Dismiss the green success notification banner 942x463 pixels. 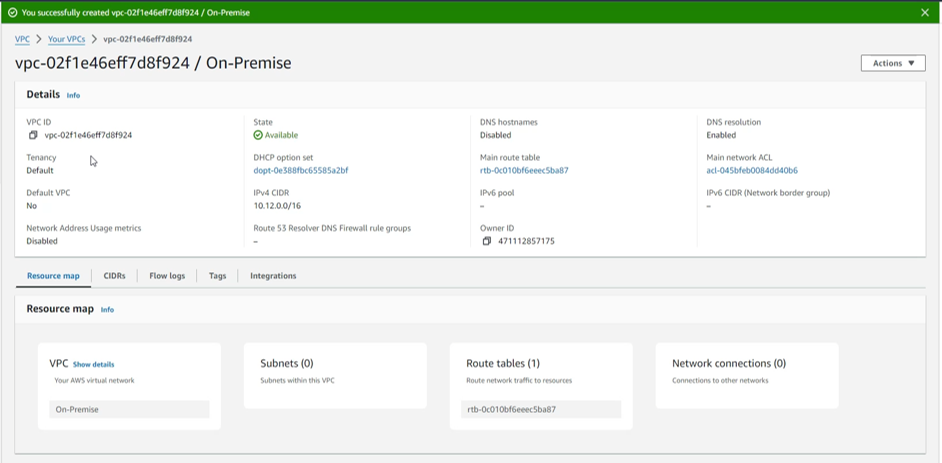pos(925,12)
